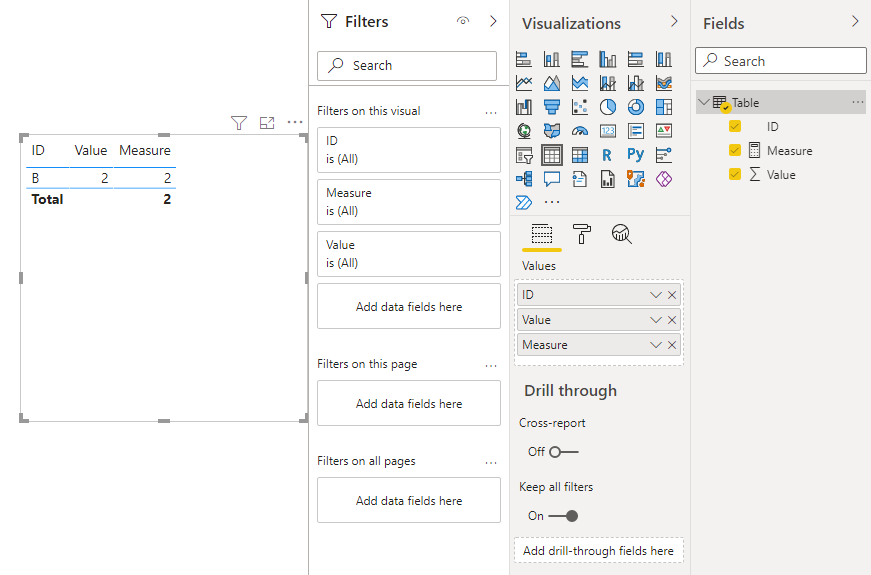Select the Stacked area chart visual
The height and width of the screenshot is (575, 871).
pos(579,83)
